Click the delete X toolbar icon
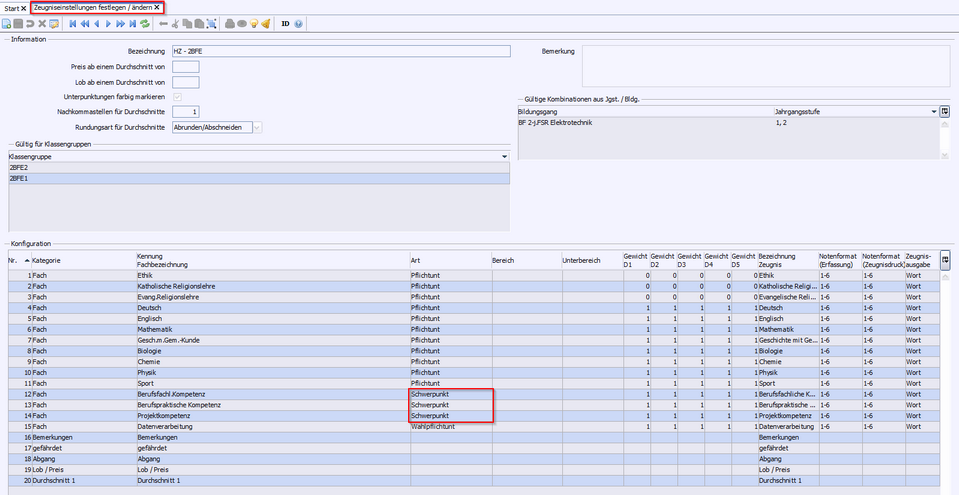This screenshot has width=959, height=495. click(x=42, y=23)
